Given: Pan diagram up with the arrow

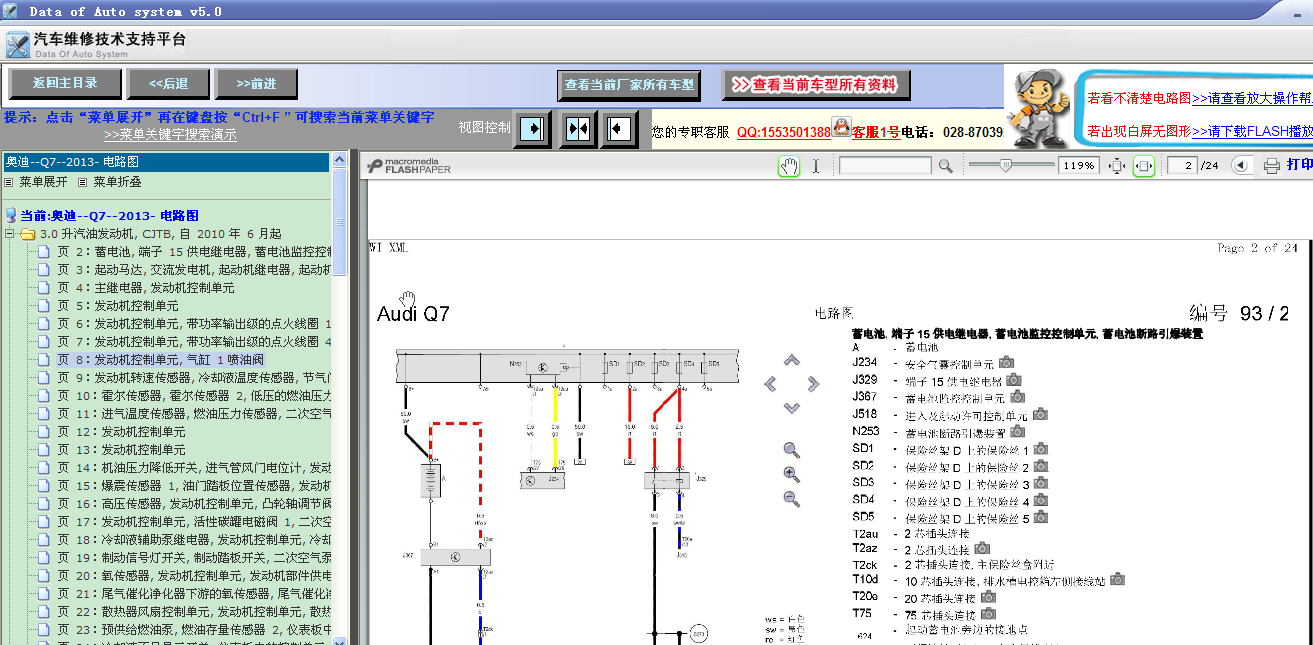Looking at the screenshot, I should [x=792, y=360].
